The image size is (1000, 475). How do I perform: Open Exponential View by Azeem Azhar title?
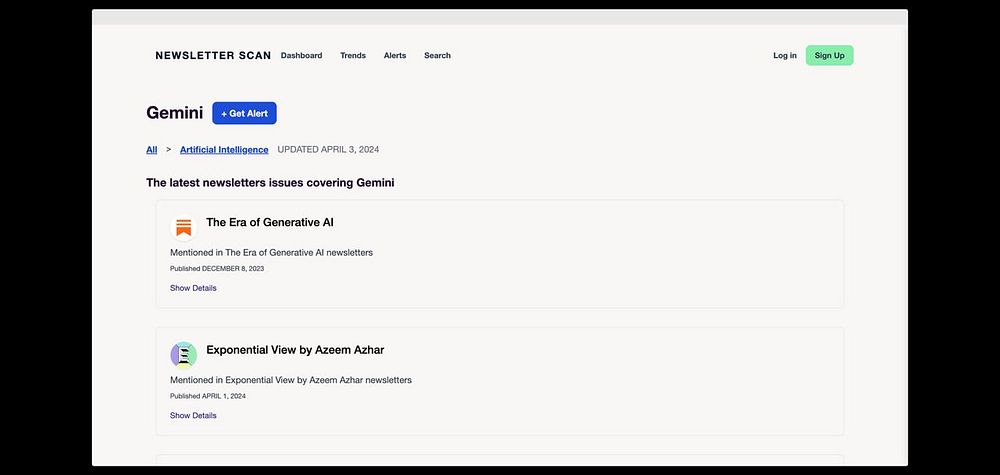click(x=295, y=350)
